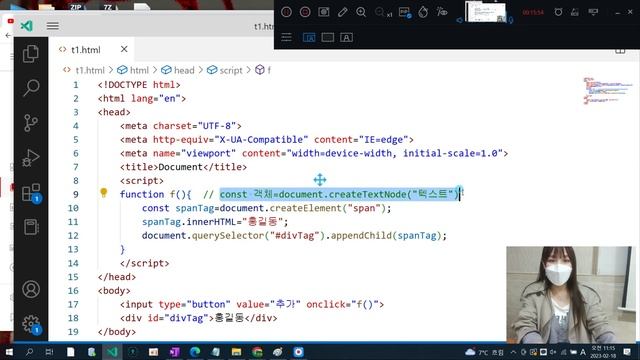Click the recorder zoom-in magnifier
Screen dimensions: 640x360
pyautogui.click(x=361, y=12)
